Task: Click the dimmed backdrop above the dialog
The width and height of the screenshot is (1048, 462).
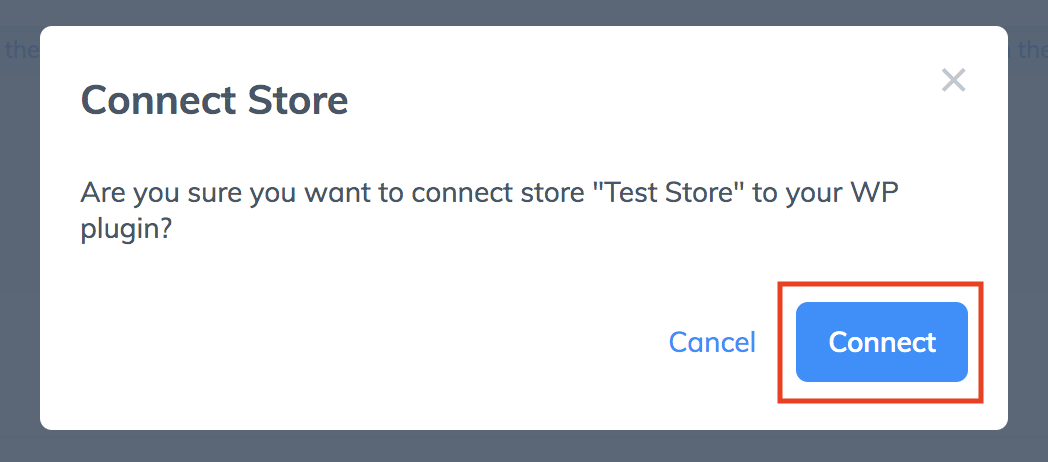Action: pyautogui.click(x=524, y=12)
